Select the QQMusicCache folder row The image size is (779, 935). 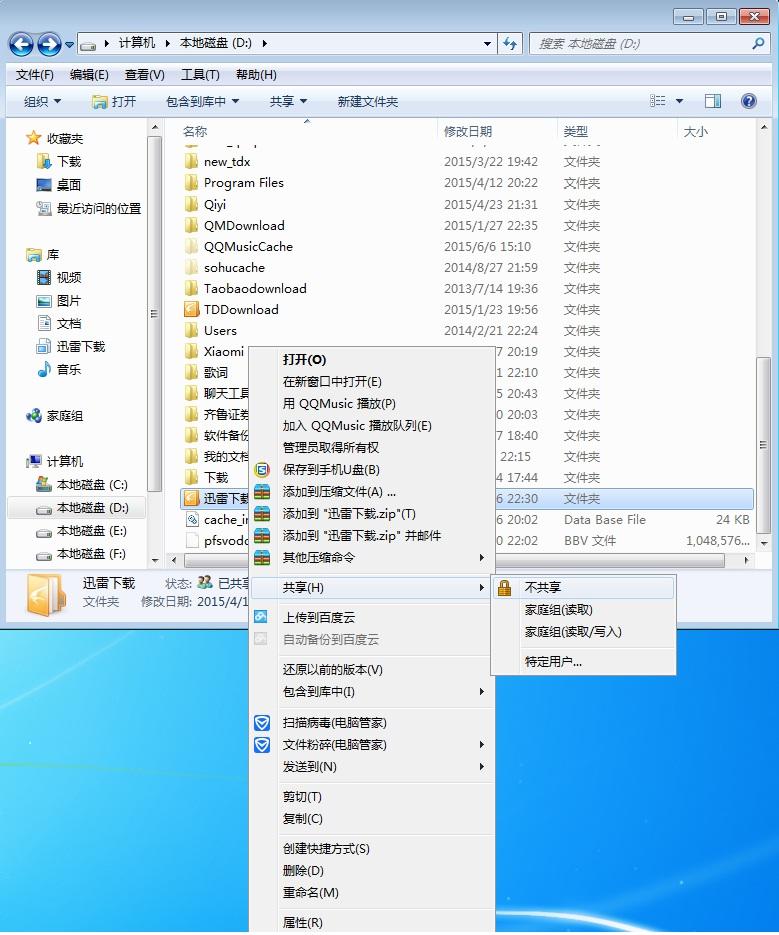click(467, 247)
